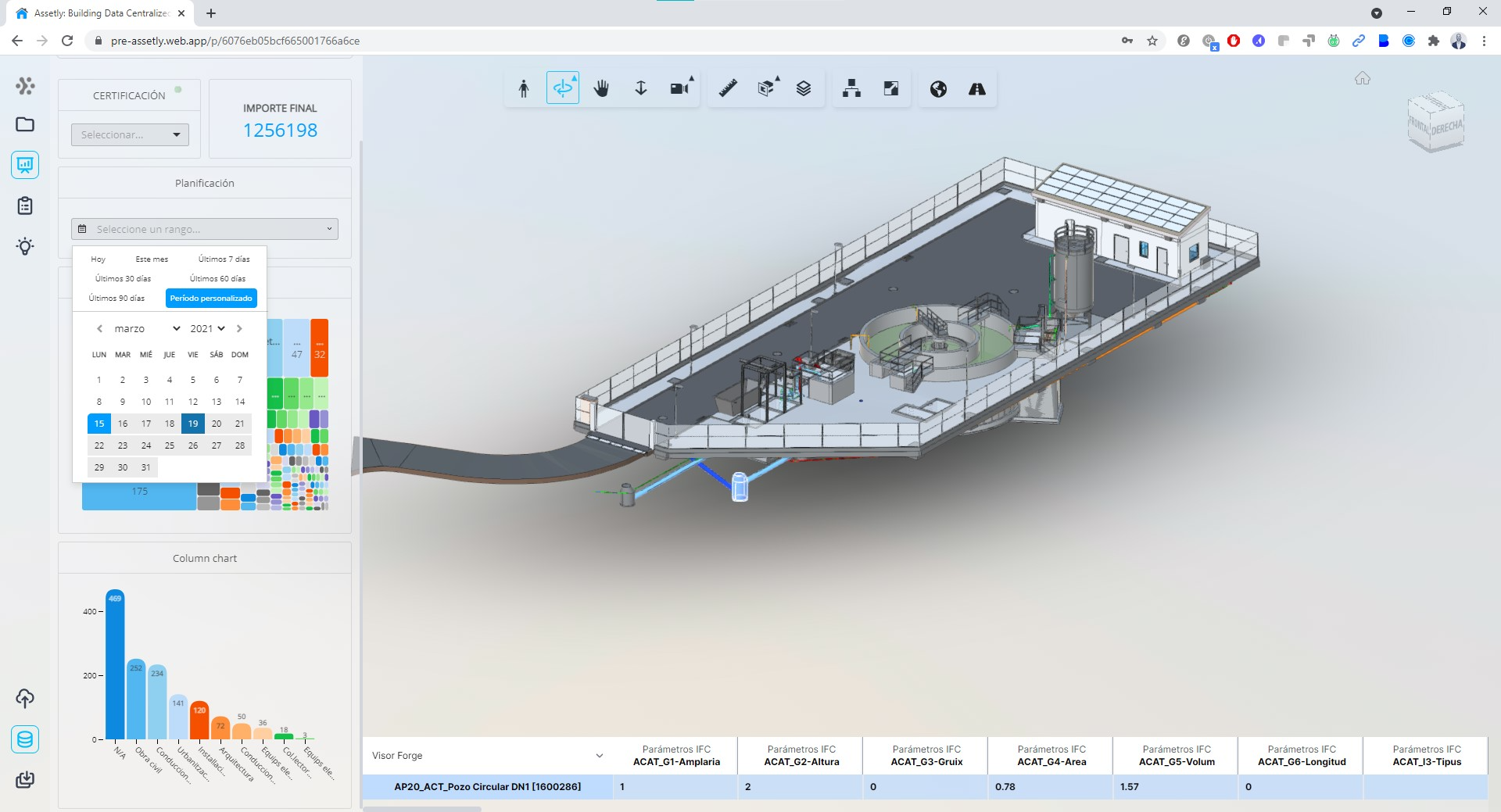Click the Seleccione un rango date field
This screenshot has width=1501, height=812.
click(204, 229)
